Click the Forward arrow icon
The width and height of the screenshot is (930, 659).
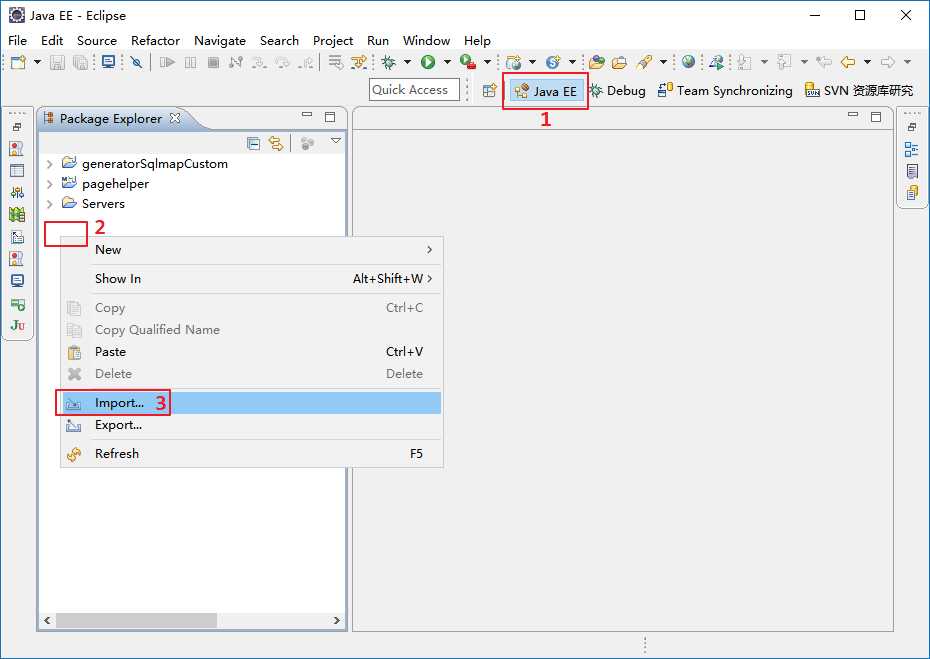888,62
